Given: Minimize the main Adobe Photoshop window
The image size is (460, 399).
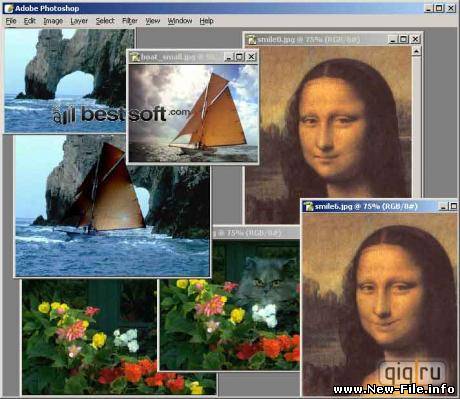Looking at the screenshot, I should [x=429, y=8].
